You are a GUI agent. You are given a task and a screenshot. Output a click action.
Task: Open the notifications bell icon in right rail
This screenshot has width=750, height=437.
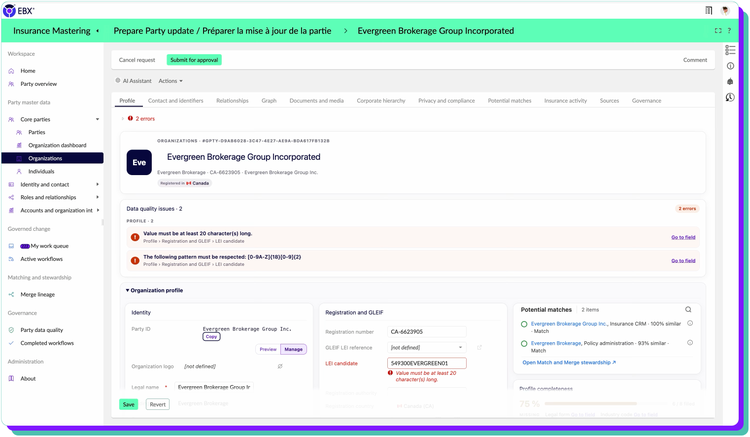click(x=730, y=81)
